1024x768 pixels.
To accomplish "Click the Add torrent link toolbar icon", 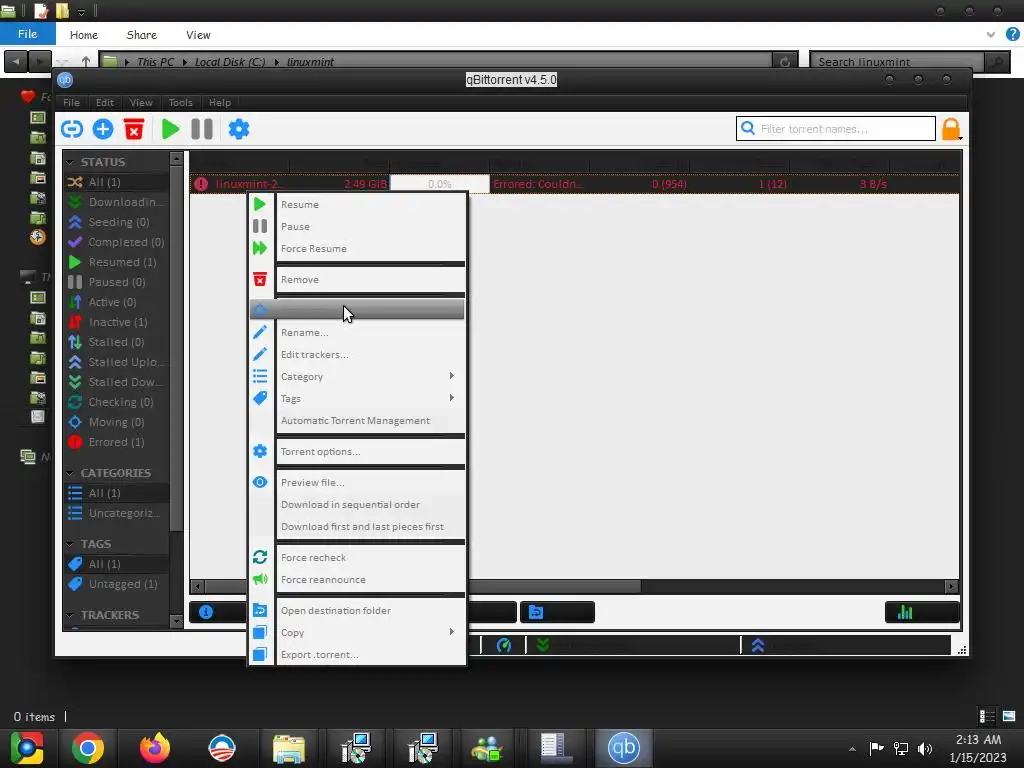I will pos(72,129).
